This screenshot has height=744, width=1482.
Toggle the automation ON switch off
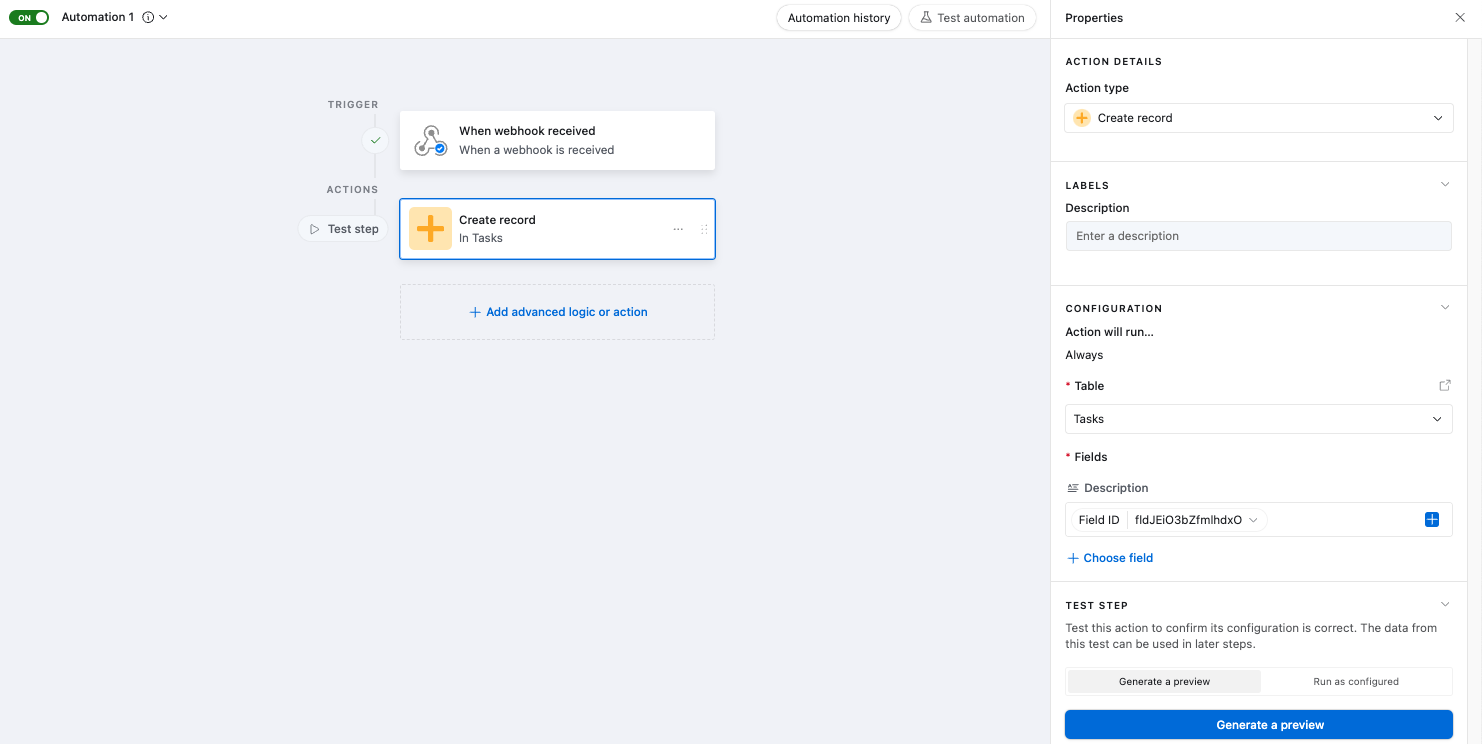(x=29, y=17)
